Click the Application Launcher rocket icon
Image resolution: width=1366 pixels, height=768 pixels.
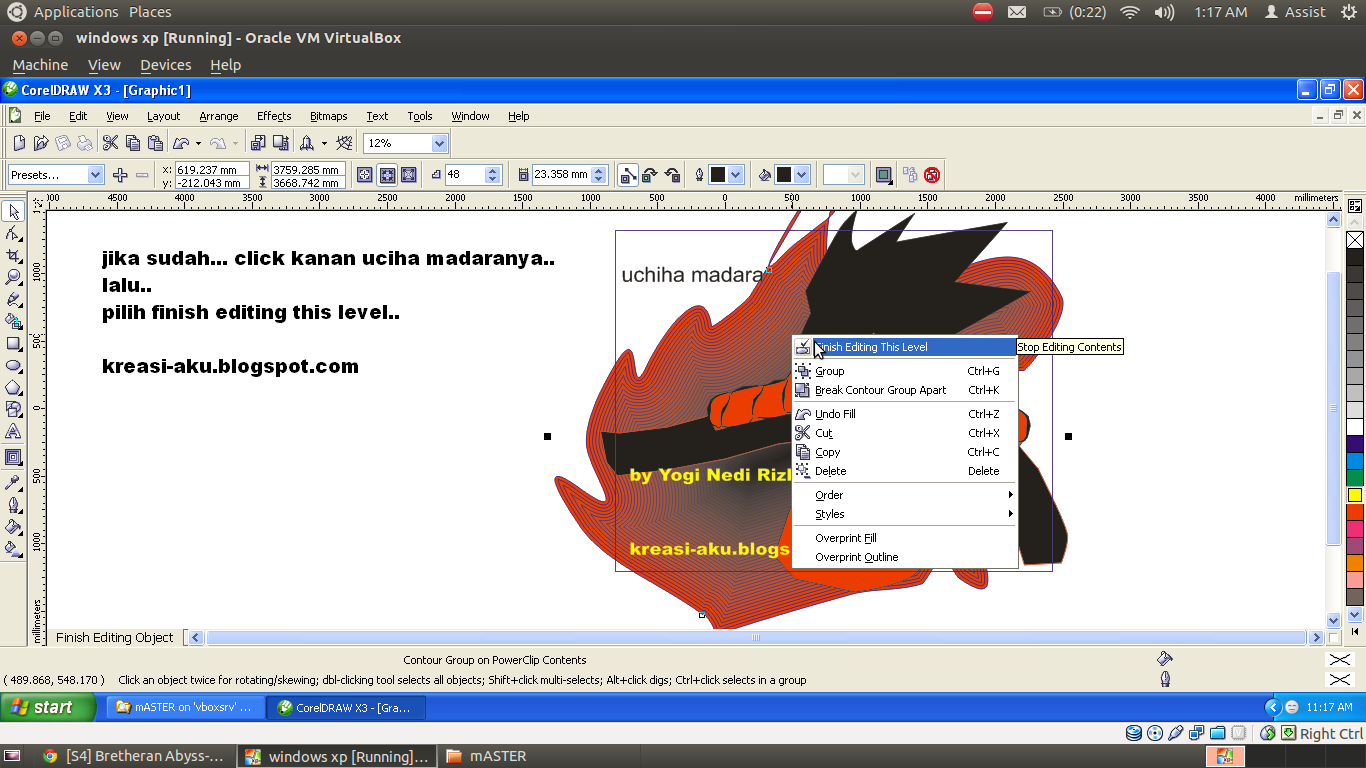[x=308, y=143]
